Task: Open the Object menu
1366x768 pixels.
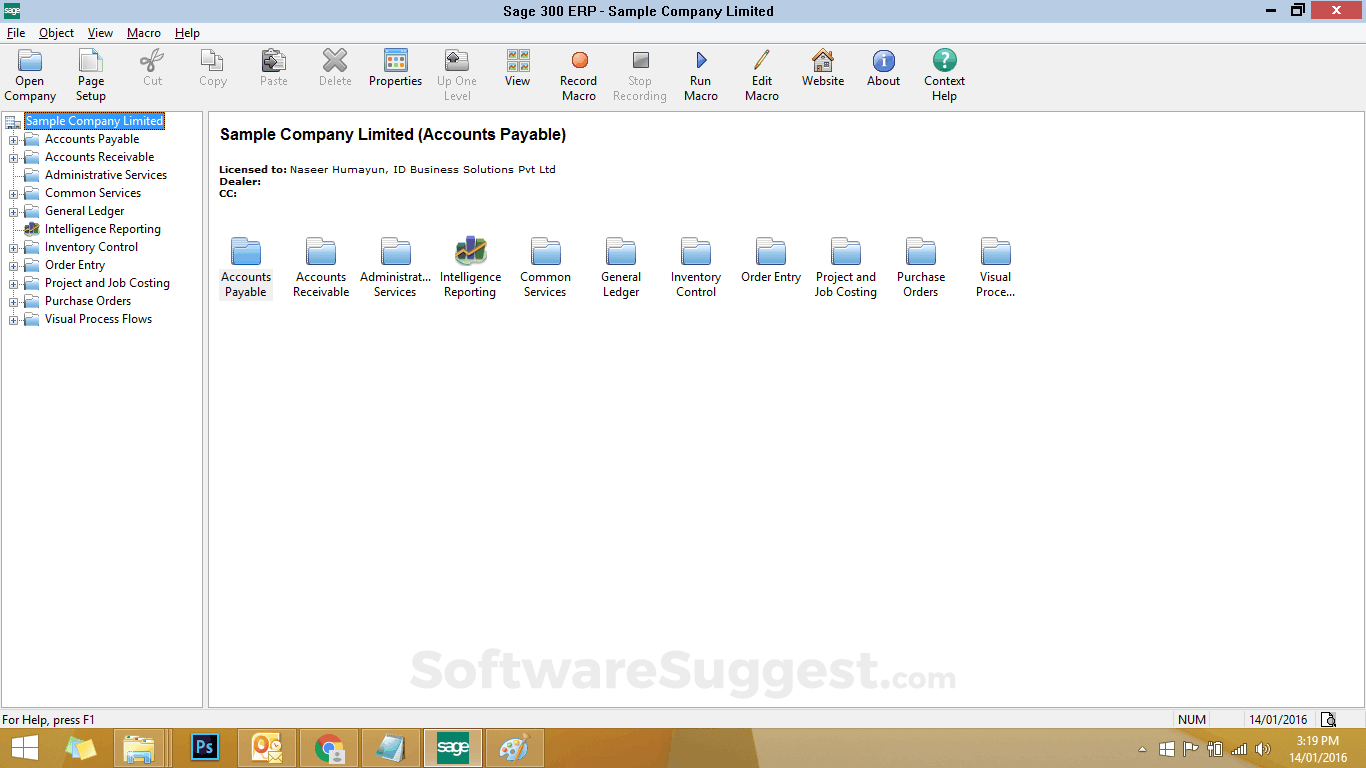Action: [56, 33]
